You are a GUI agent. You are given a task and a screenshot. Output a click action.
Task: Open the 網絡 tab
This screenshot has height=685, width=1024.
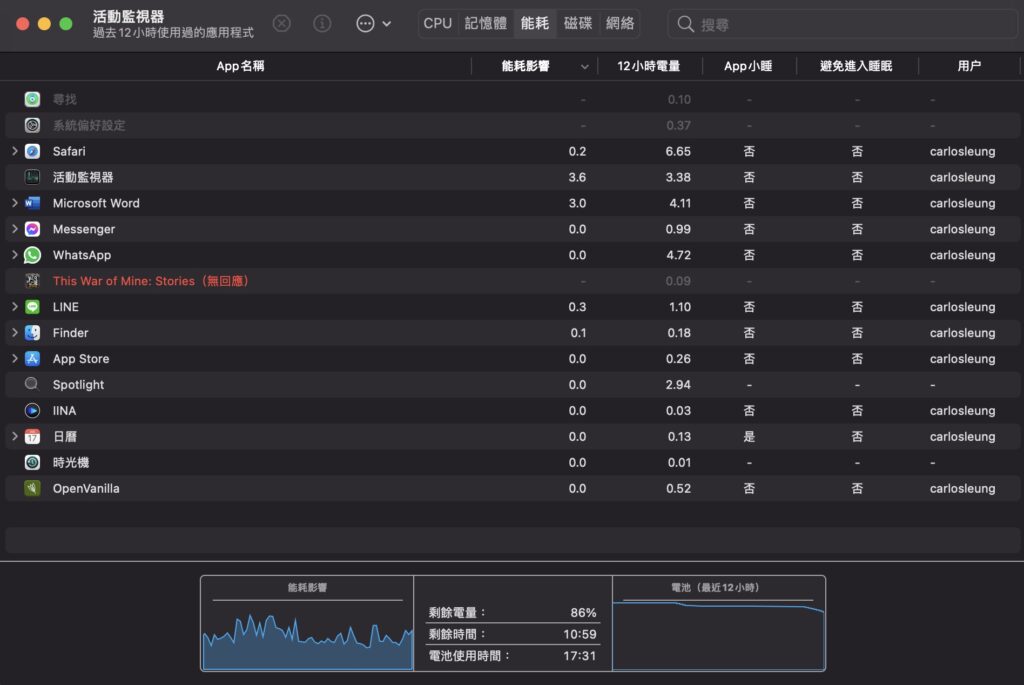pos(620,23)
